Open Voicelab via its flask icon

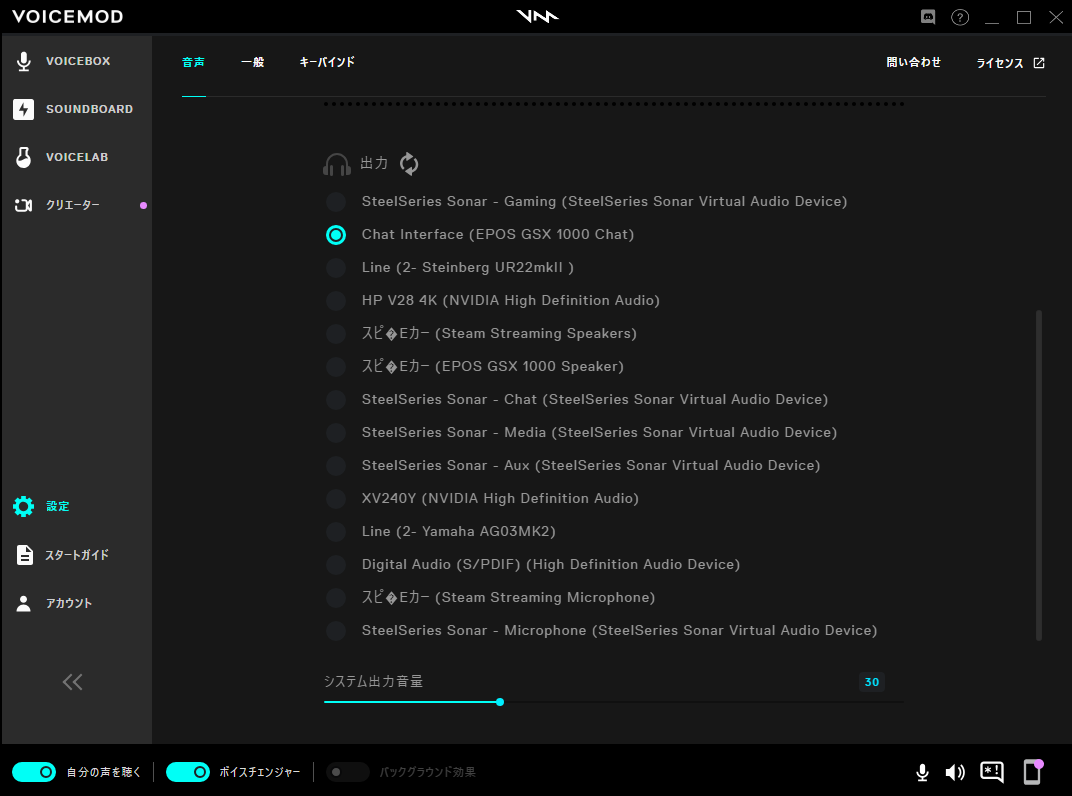(24, 157)
